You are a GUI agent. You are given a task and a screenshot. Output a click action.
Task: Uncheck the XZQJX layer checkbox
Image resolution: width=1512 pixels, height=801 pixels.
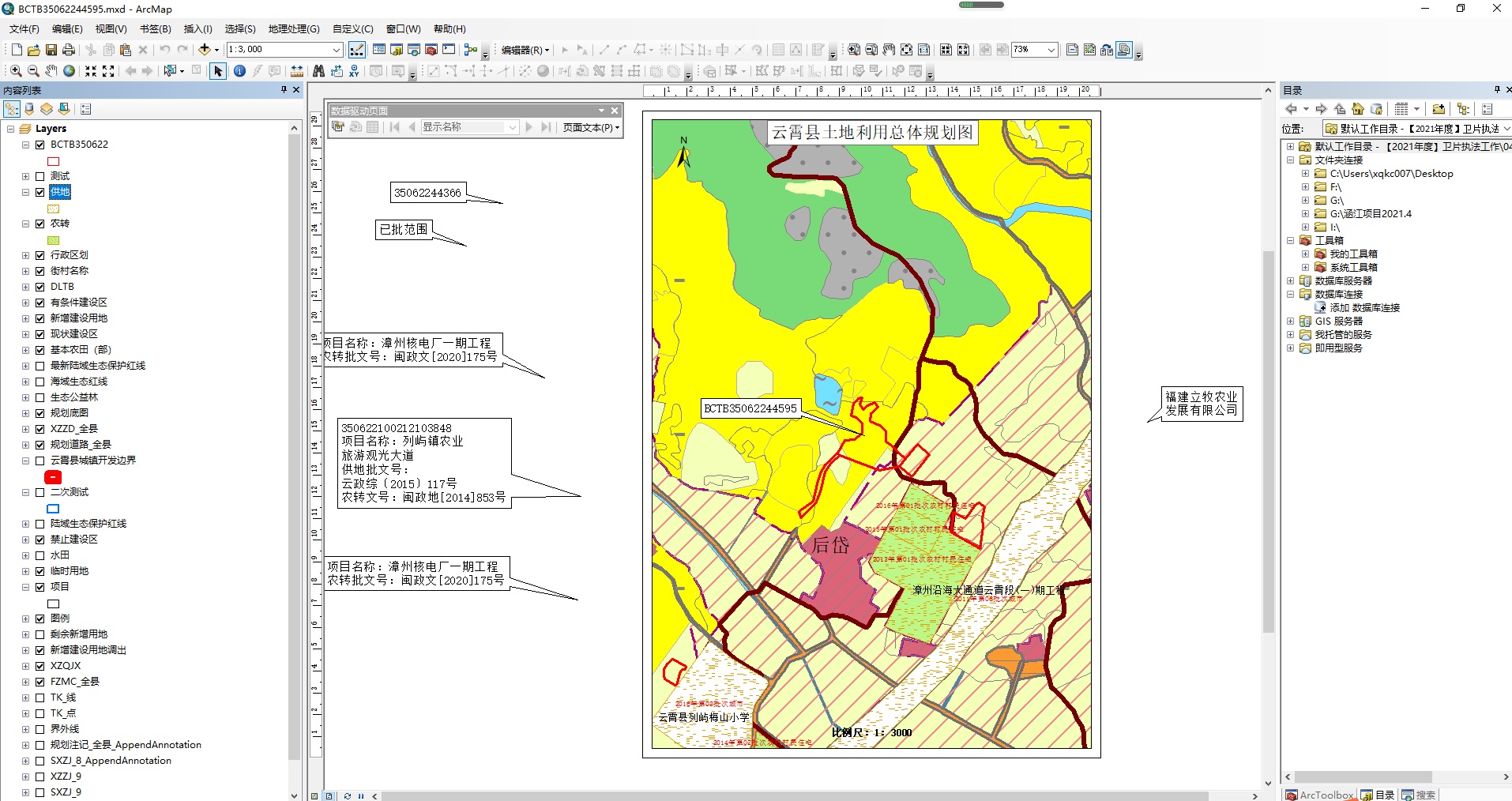39,666
